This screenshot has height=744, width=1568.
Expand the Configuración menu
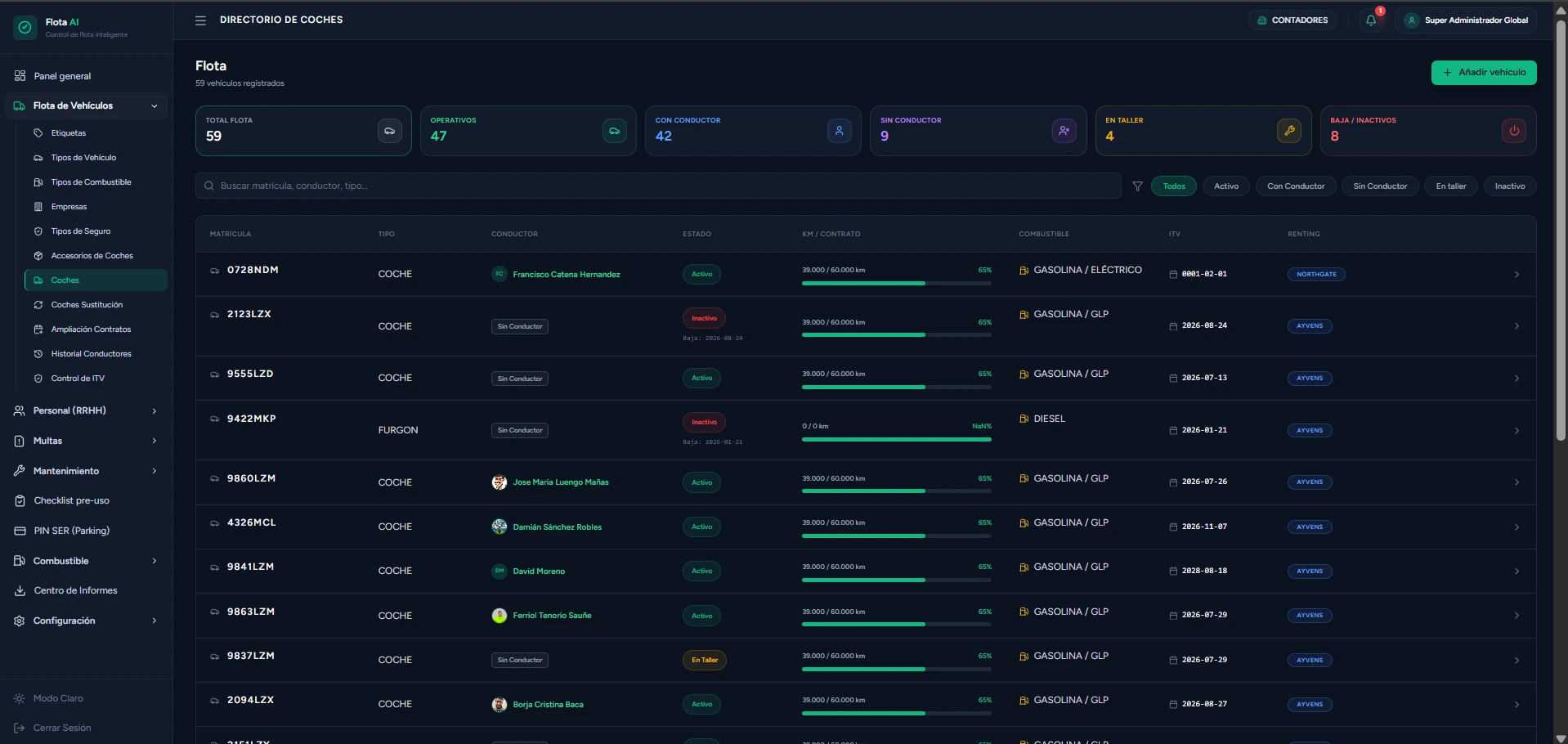coord(87,621)
